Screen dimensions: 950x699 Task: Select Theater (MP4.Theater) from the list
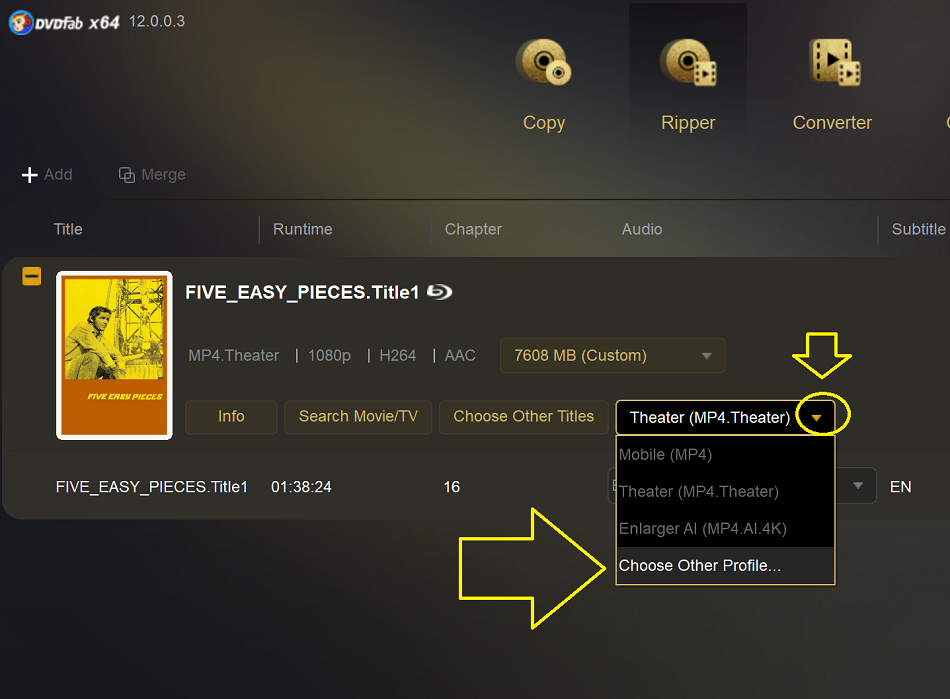pos(725,492)
